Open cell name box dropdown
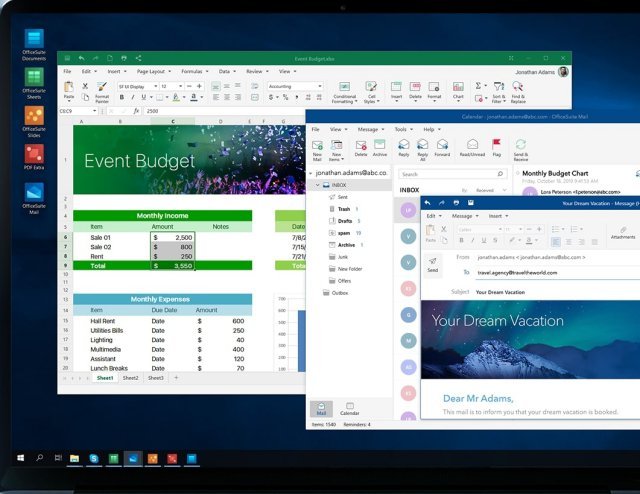 tap(95, 111)
